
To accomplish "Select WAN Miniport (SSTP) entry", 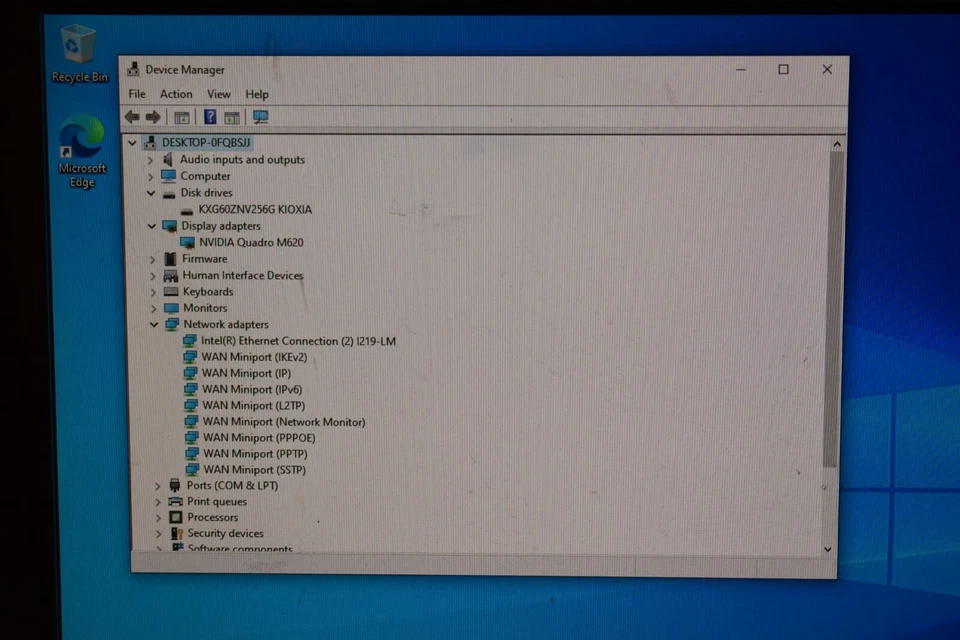I will pos(254,470).
